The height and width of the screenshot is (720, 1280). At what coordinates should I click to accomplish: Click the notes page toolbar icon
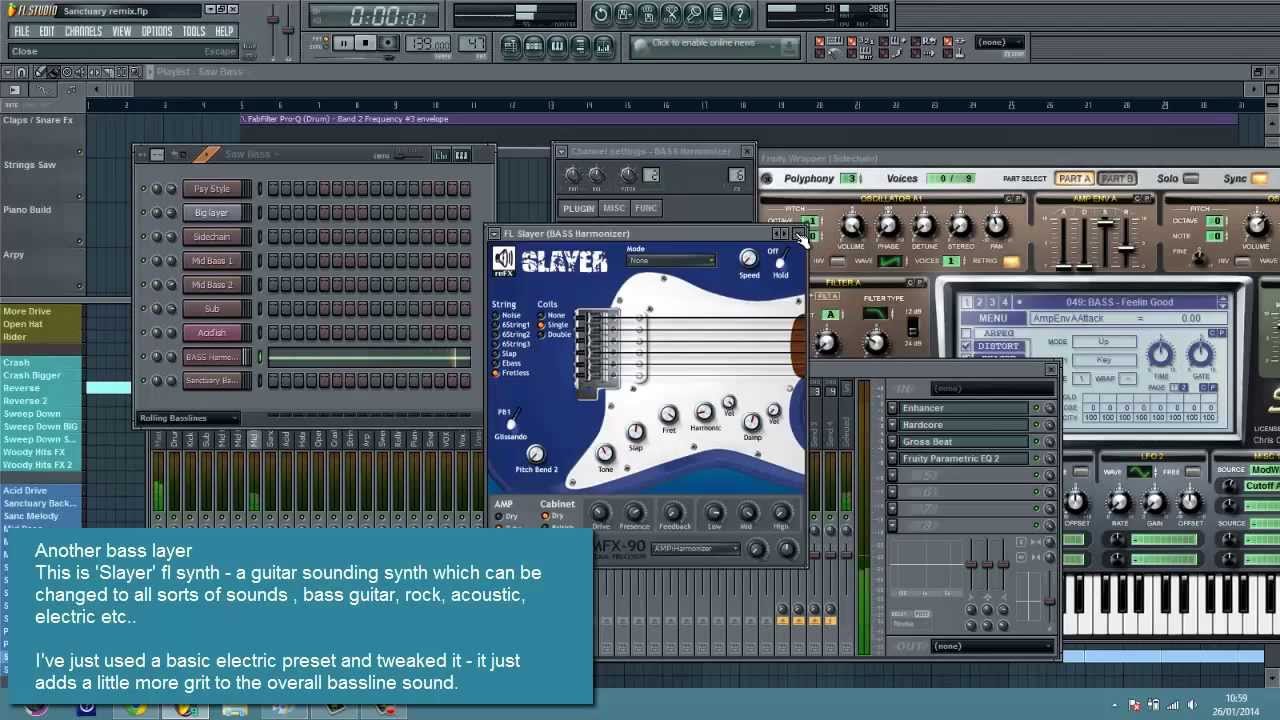click(x=716, y=14)
